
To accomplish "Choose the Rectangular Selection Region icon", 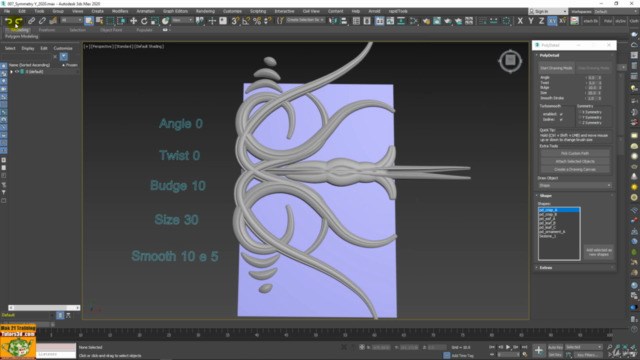I will pyautogui.click(x=110, y=21).
